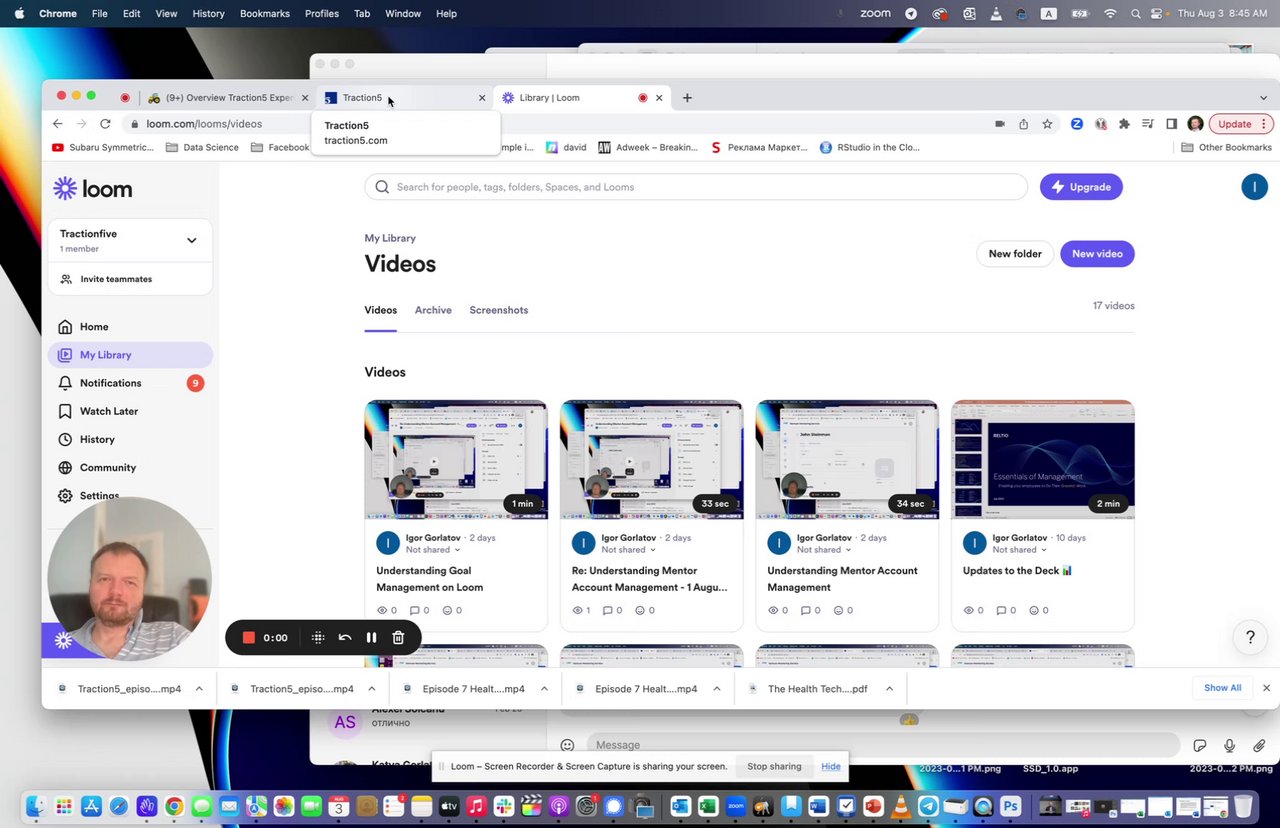Image resolution: width=1280 pixels, height=828 pixels.
Task: Click the New folder button
Action: pyautogui.click(x=1015, y=254)
